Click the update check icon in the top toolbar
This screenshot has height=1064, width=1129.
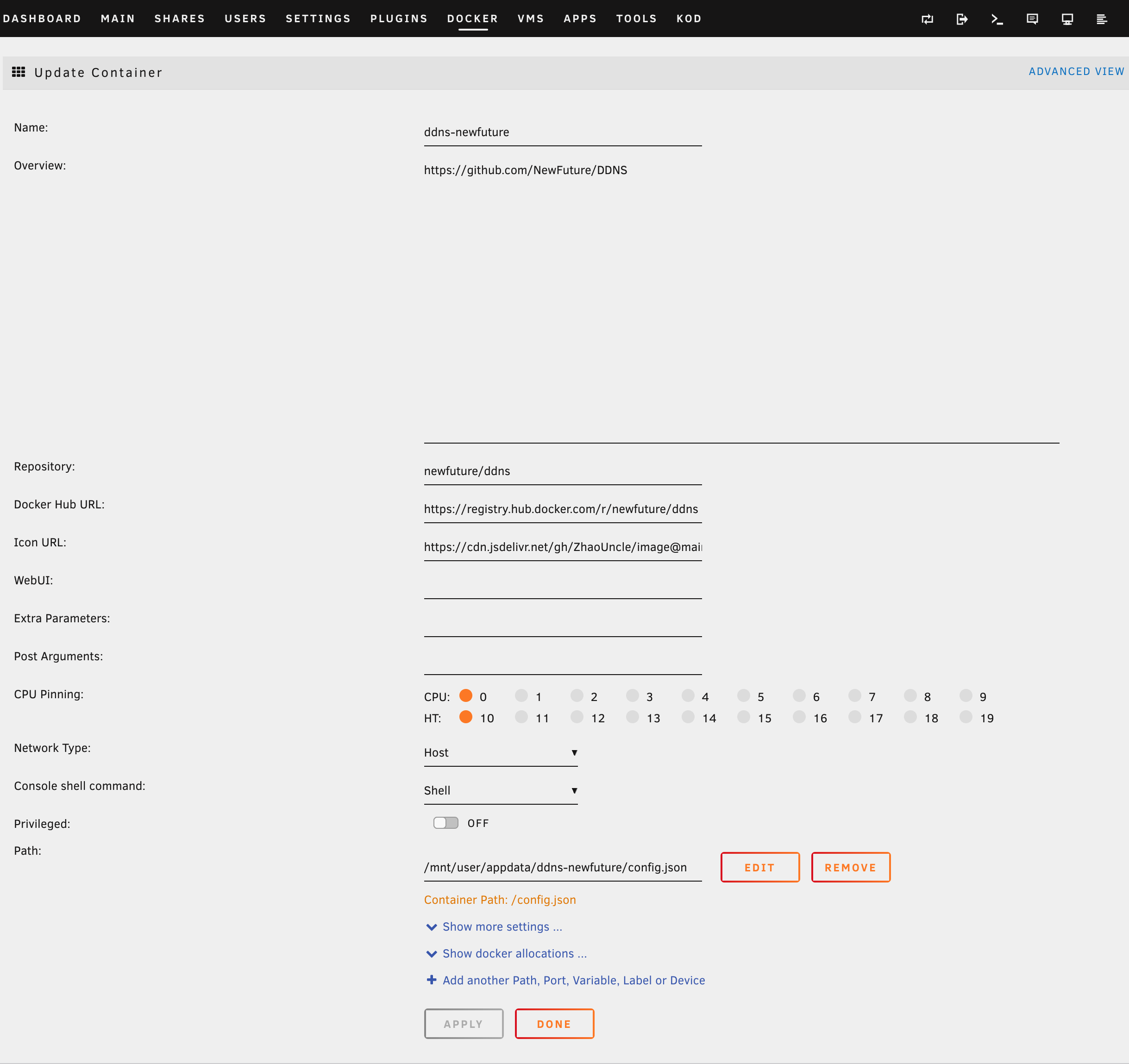[x=928, y=19]
